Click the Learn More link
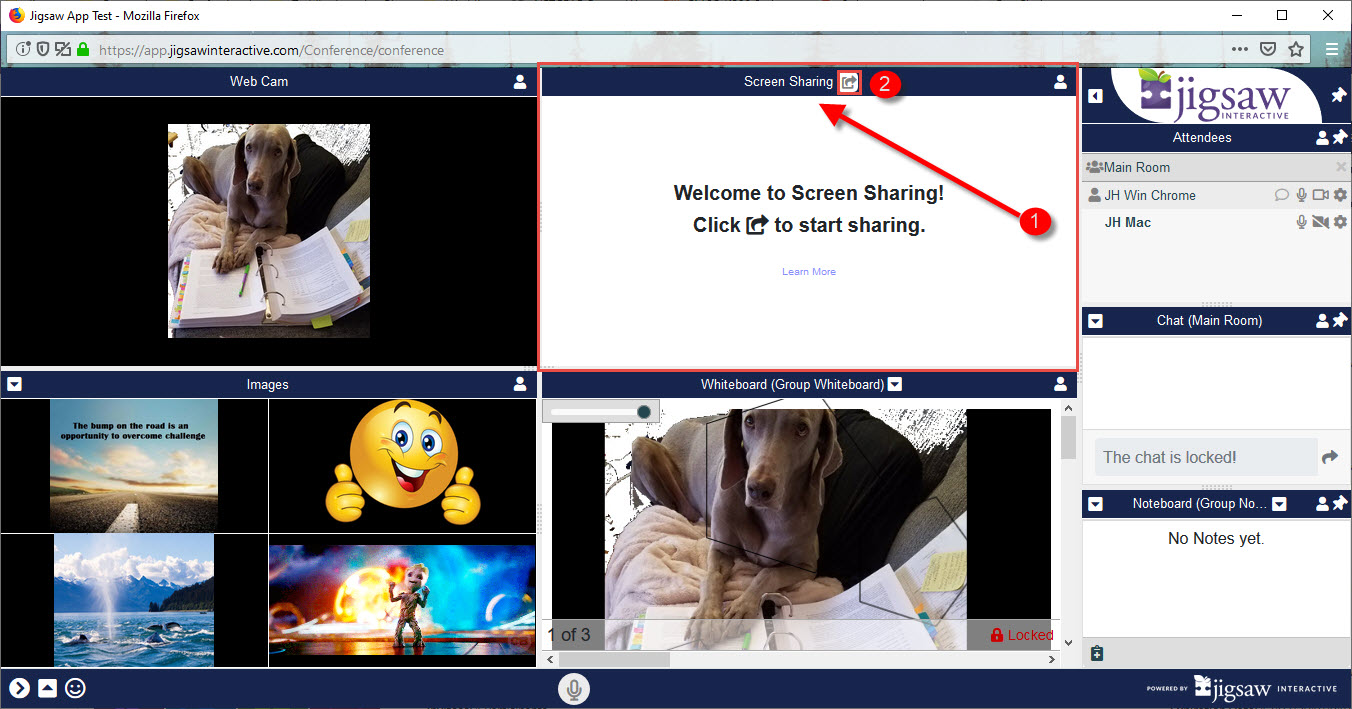The height and width of the screenshot is (709, 1352). click(x=808, y=272)
